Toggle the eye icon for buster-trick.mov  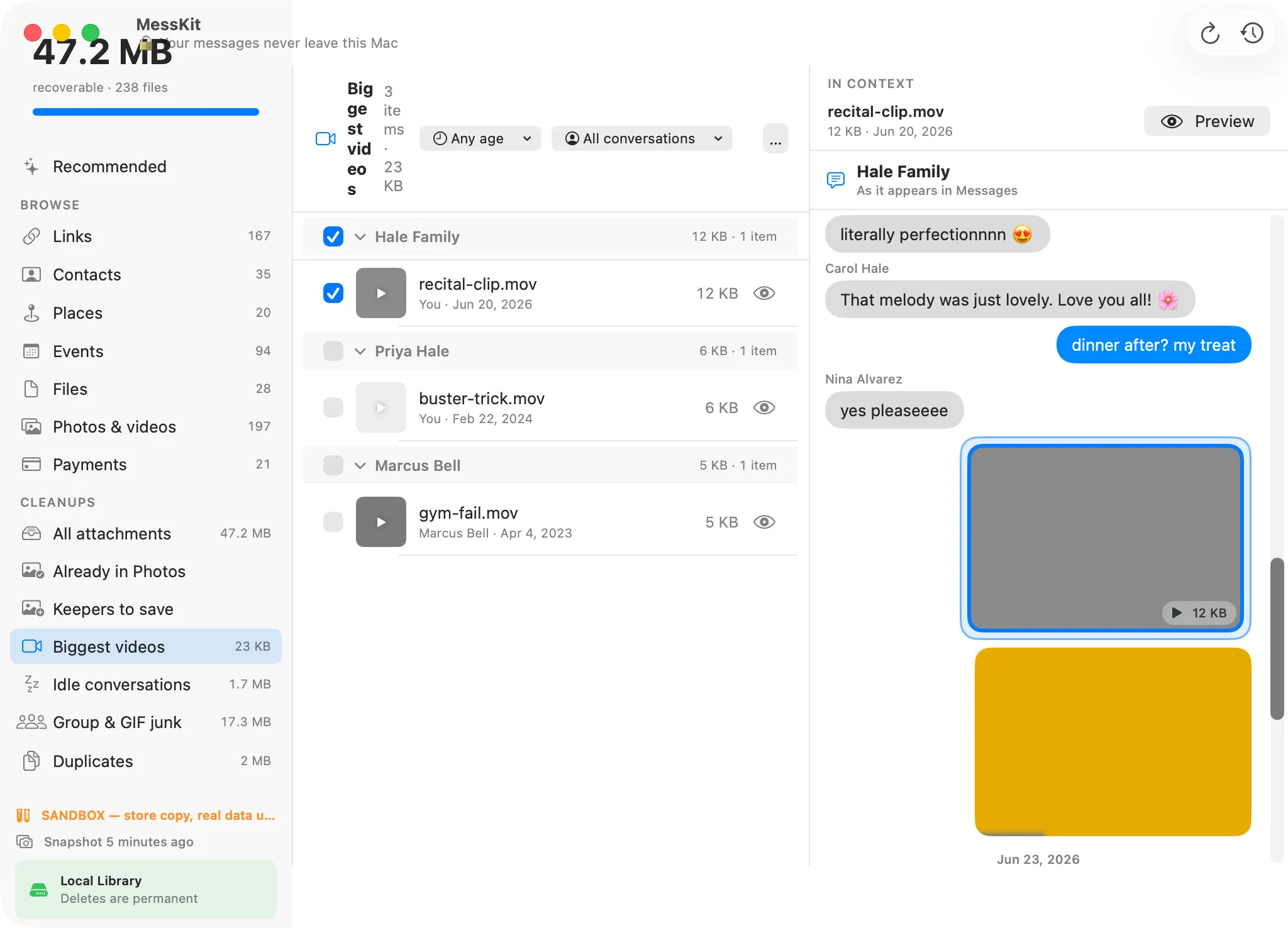(764, 407)
